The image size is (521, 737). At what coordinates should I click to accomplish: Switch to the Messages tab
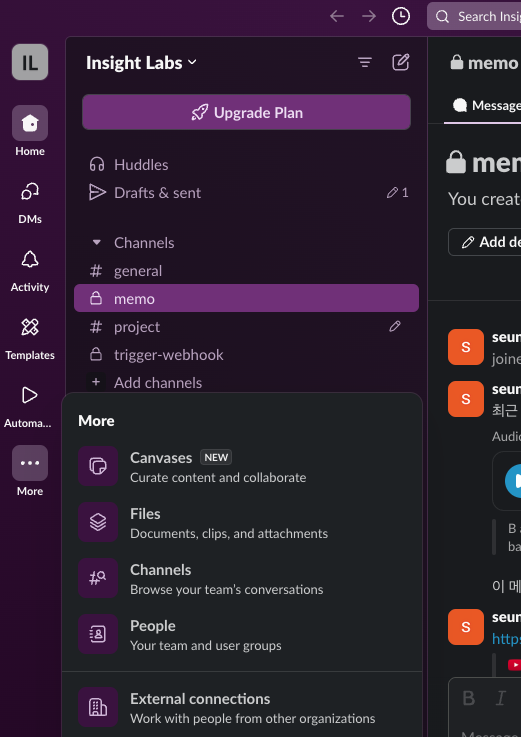pos(484,106)
